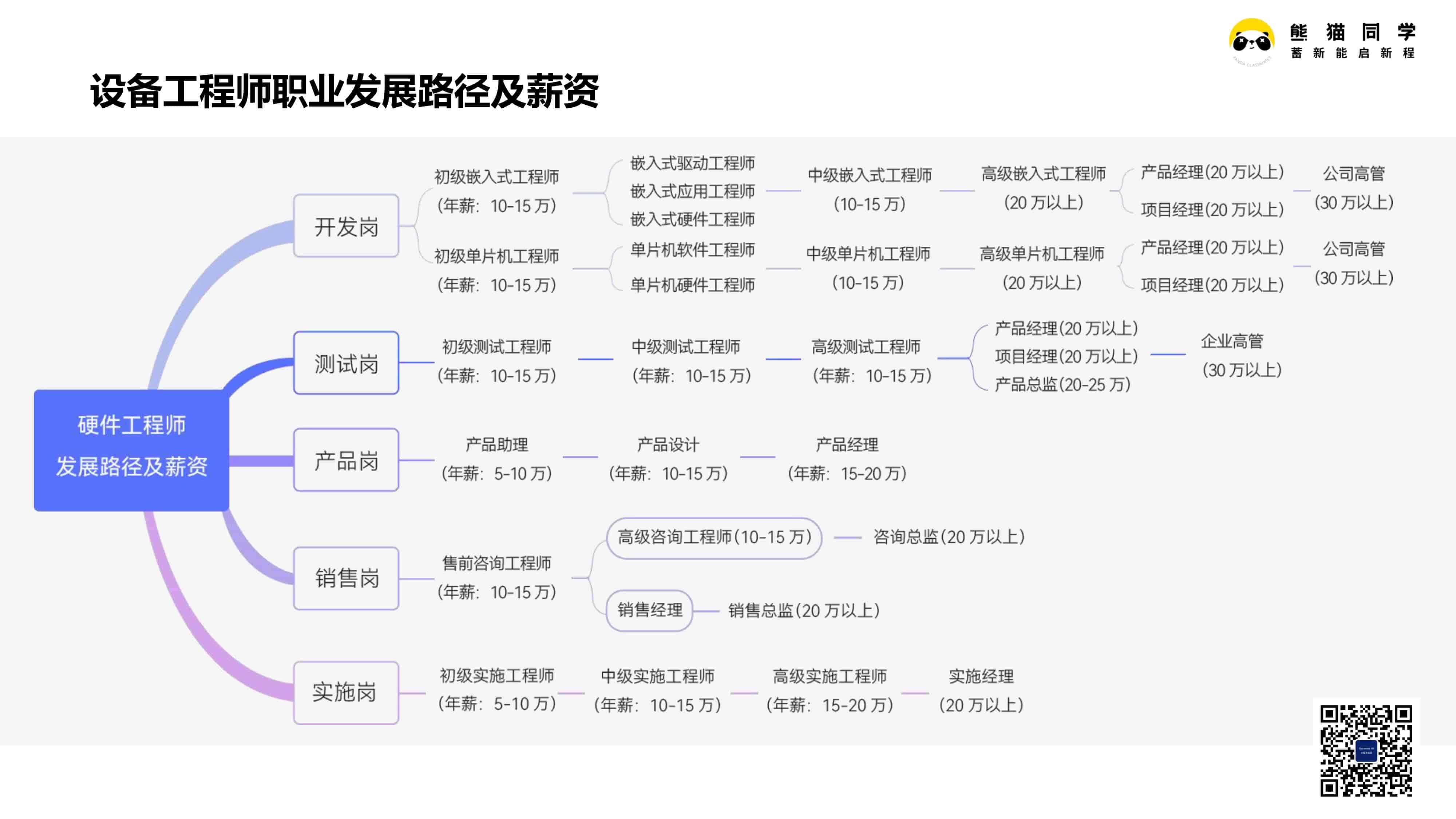Click 公司高管 in the 单片机 engineer row
The image size is (1456, 819).
pyautogui.click(x=1354, y=249)
